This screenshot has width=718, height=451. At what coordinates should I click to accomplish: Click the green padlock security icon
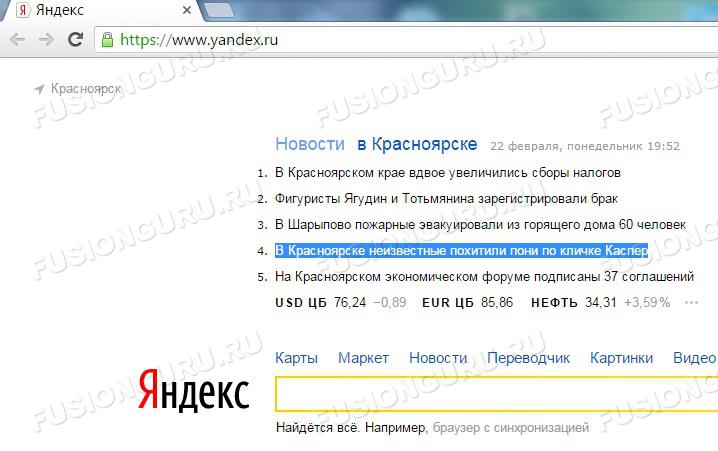coord(107,40)
